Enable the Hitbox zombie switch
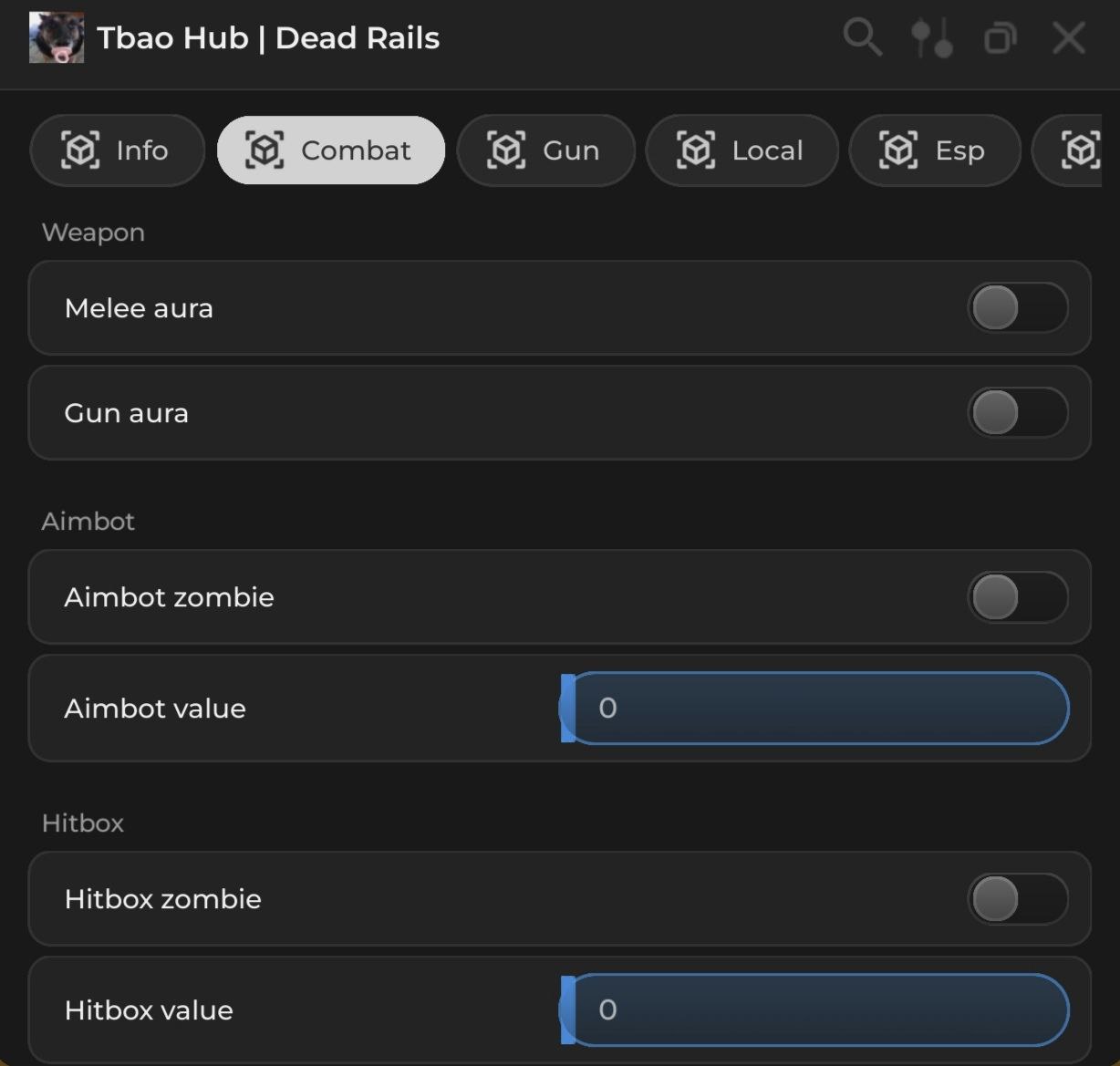The image size is (1120, 1066). pos(1017,899)
